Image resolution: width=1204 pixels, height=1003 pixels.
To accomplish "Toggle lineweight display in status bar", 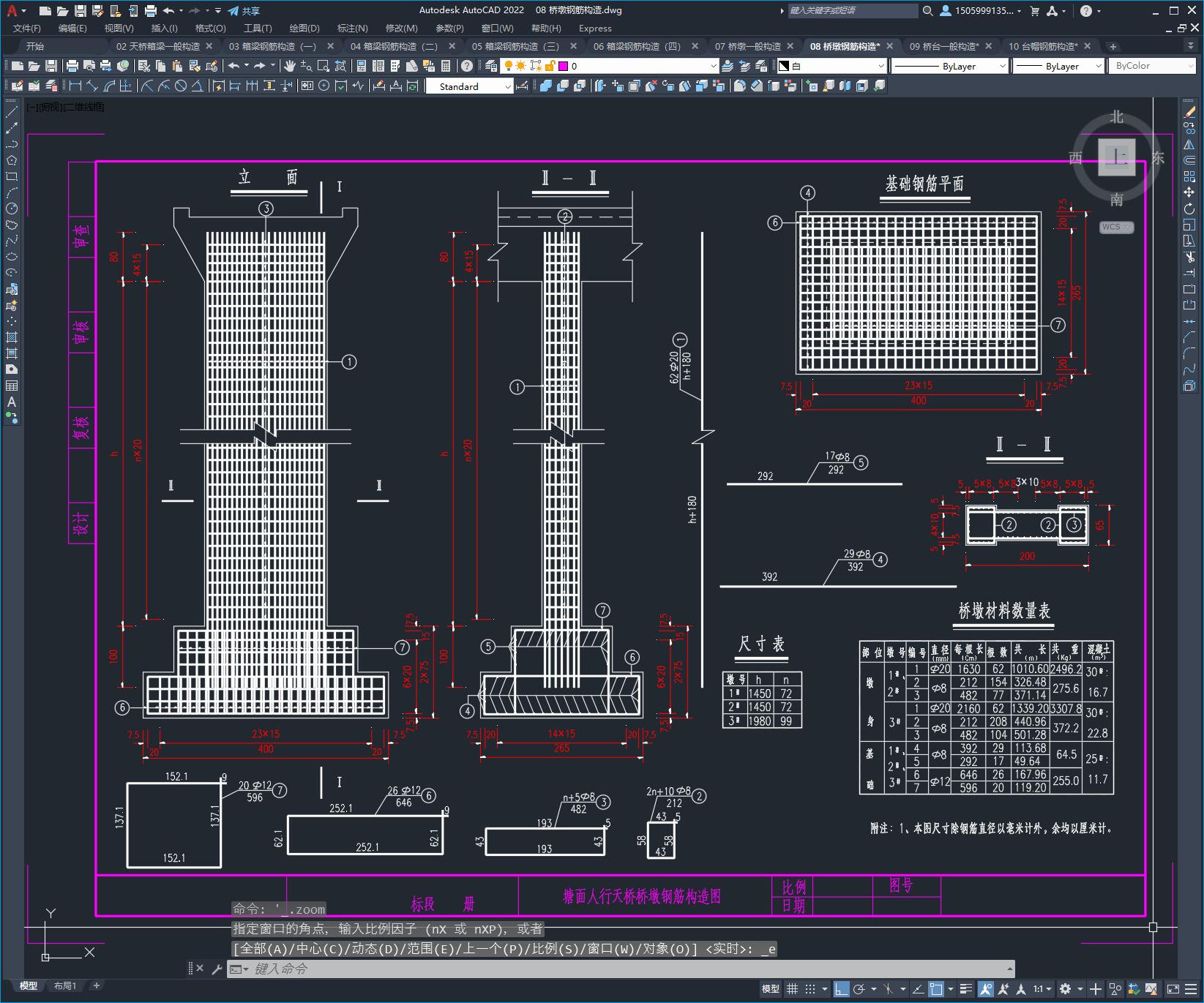I will [x=966, y=989].
